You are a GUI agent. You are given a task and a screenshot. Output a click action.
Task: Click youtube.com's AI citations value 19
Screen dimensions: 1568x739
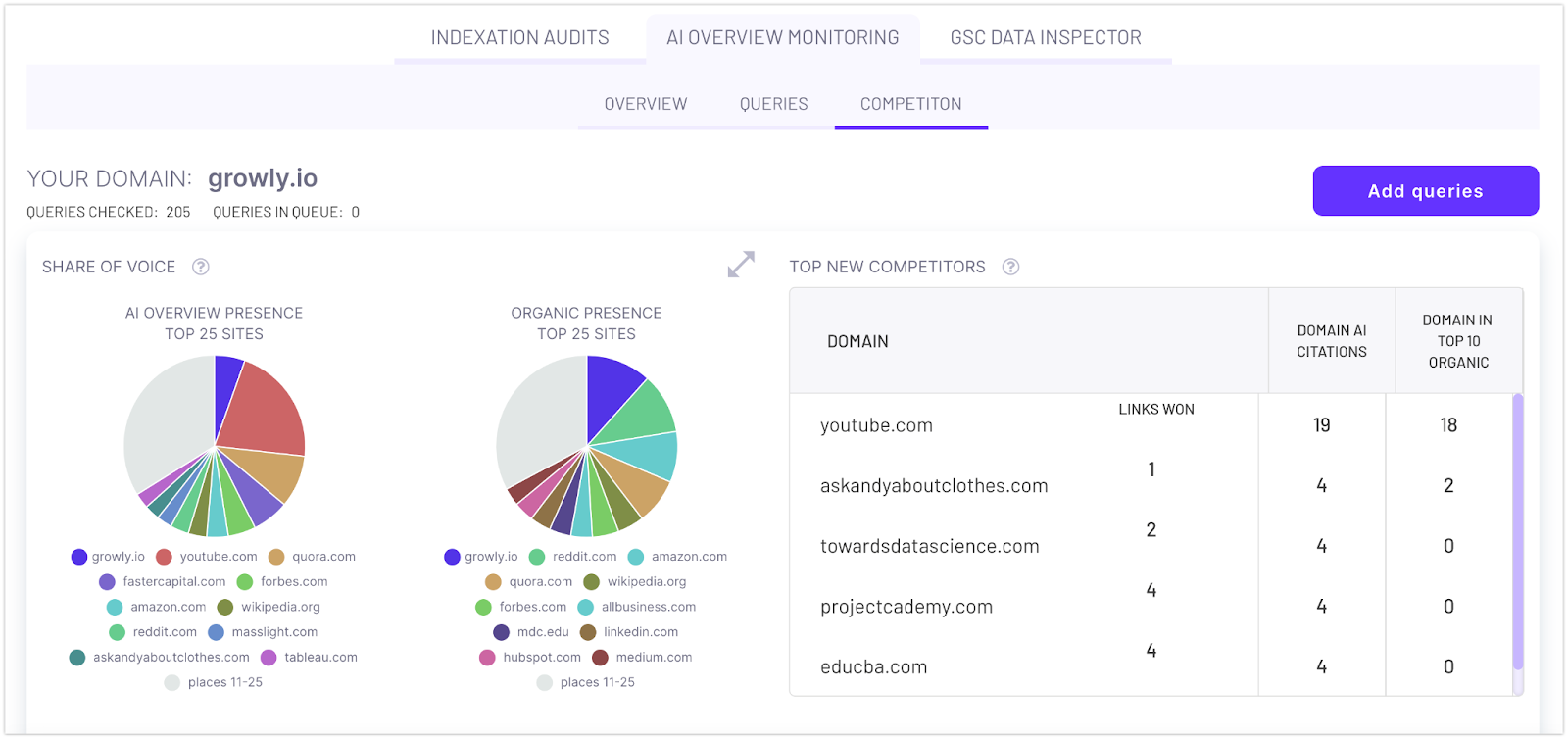tap(1322, 425)
